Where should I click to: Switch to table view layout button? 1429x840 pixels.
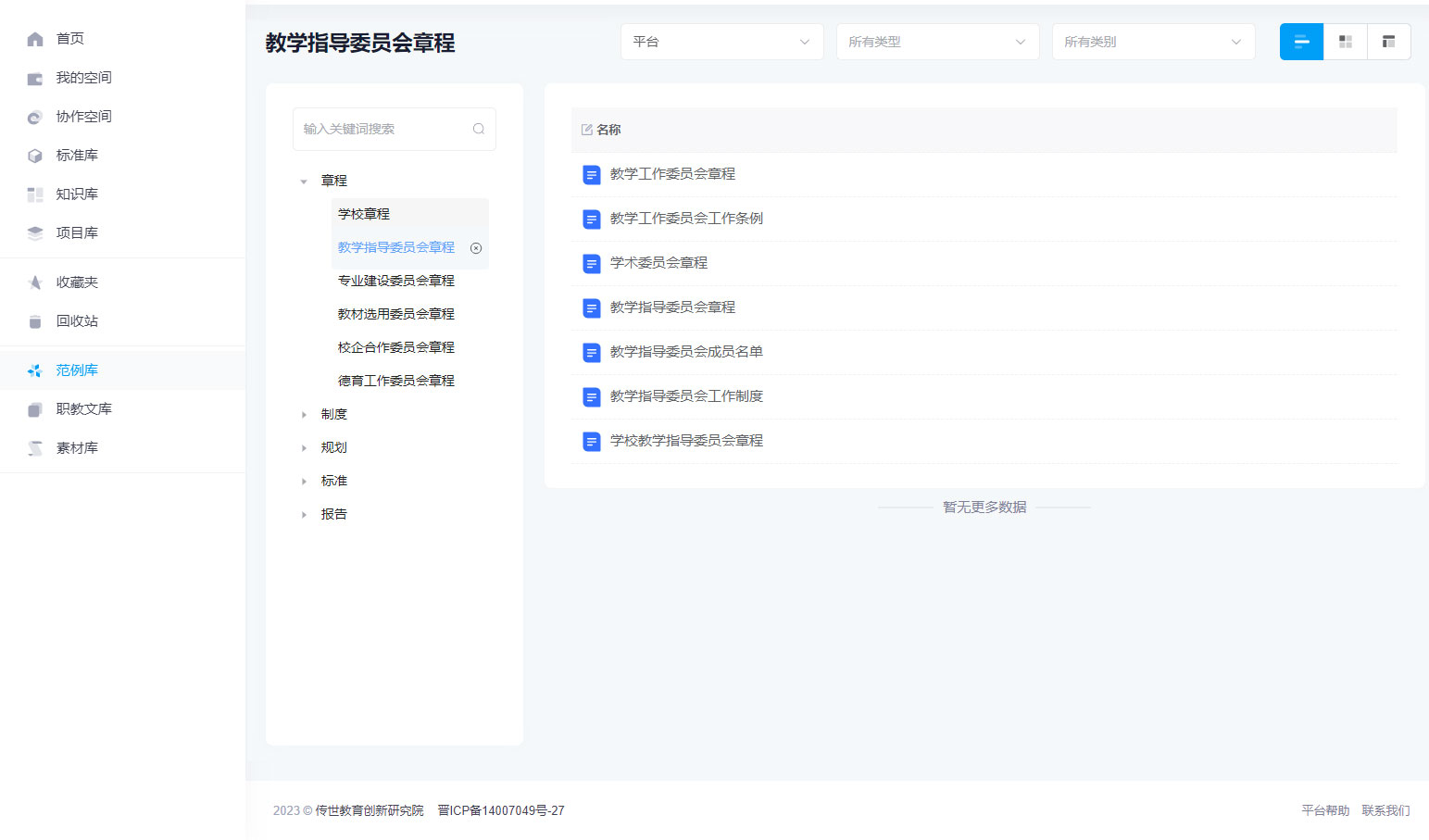[x=1389, y=42]
